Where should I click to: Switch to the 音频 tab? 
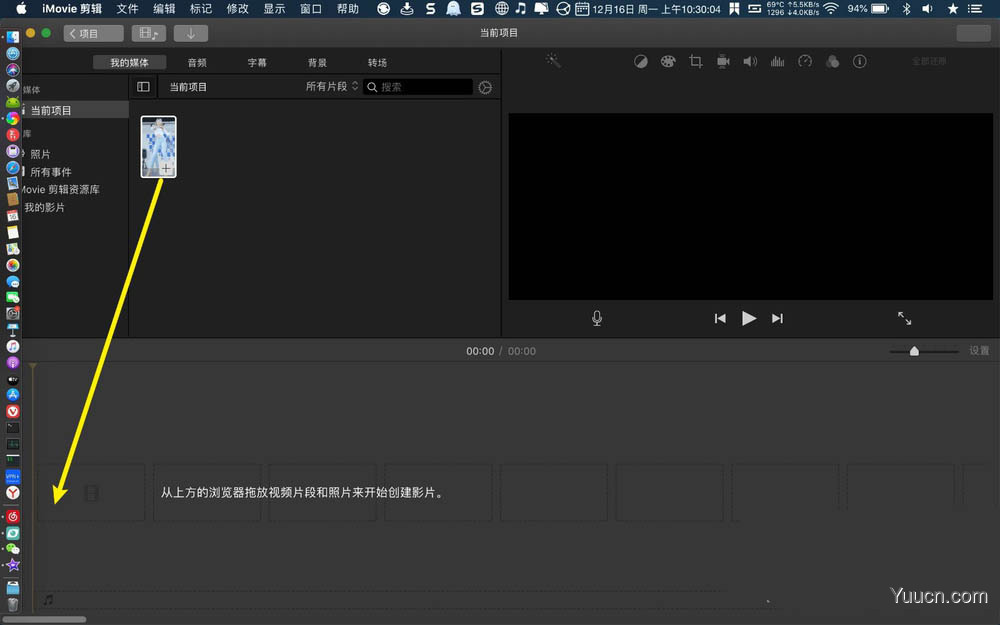pyautogui.click(x=197, y=62)
